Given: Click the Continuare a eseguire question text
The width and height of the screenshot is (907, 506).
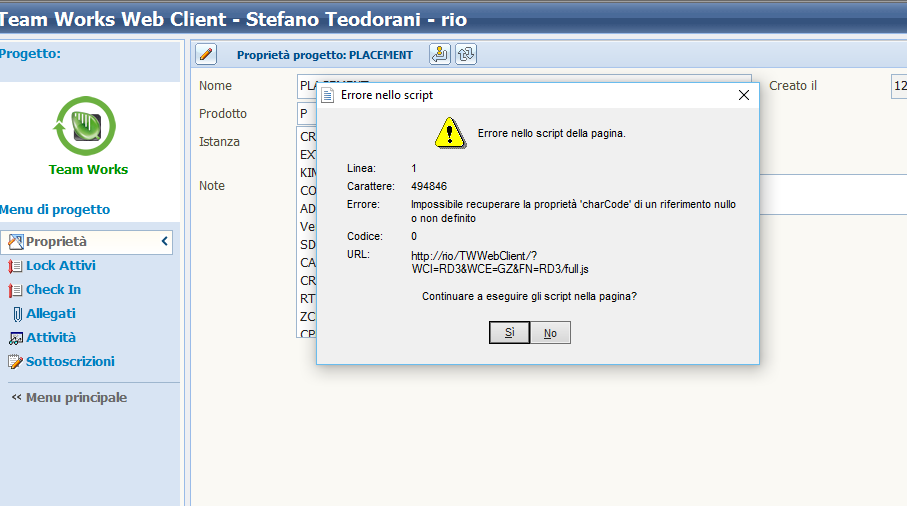Looking at the screenshot, I should (x=529, y=296).
